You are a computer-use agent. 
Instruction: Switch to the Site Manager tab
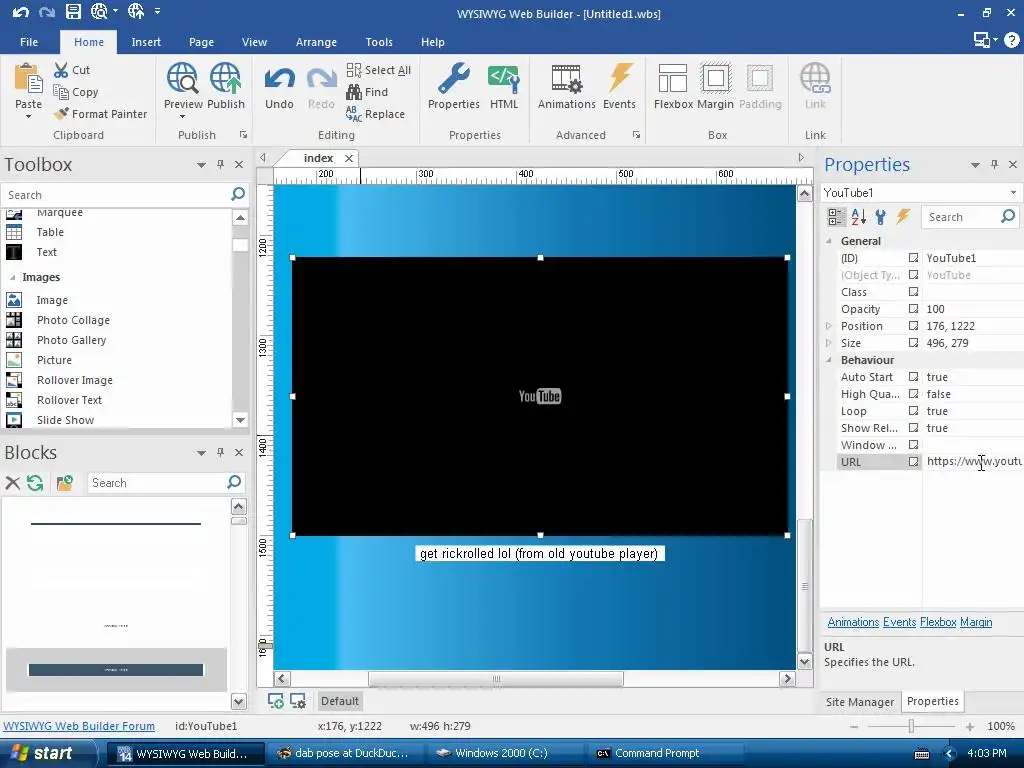click(859, 701)
